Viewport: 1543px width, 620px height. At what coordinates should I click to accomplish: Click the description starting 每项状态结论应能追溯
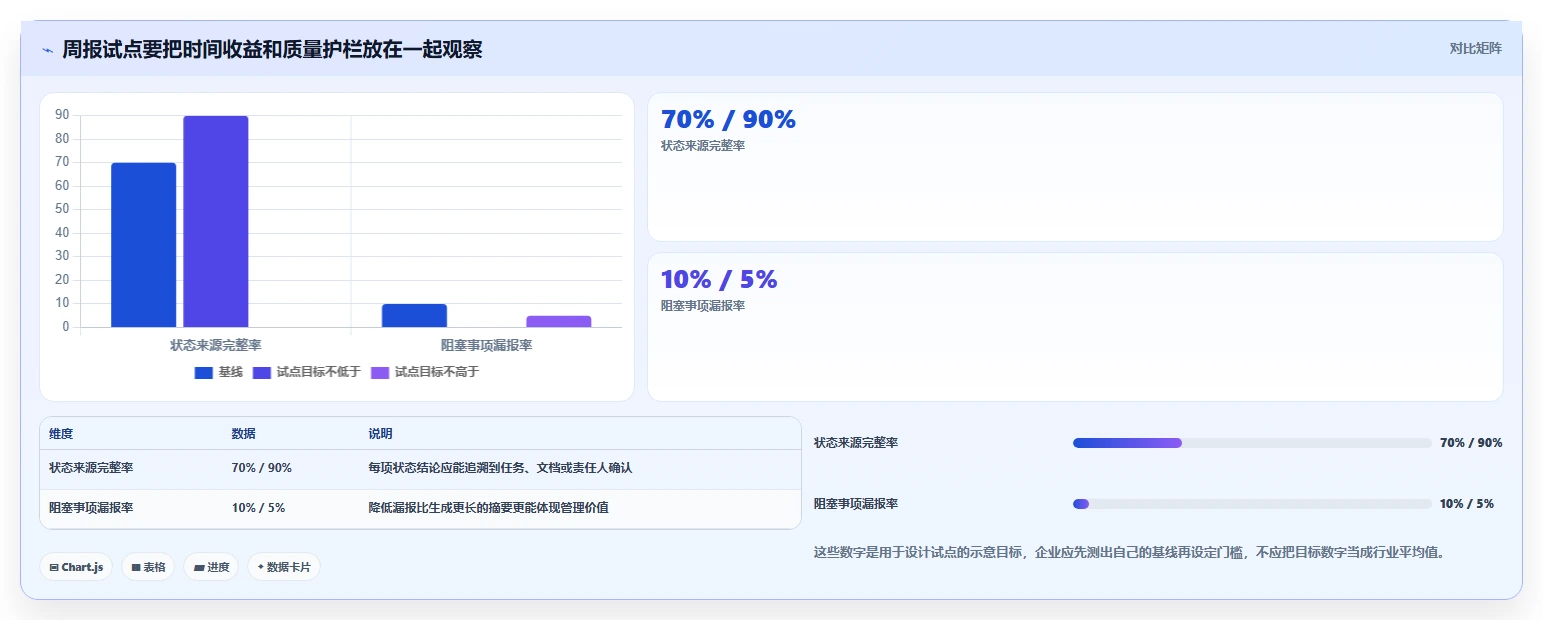click(x=500, y=468)
